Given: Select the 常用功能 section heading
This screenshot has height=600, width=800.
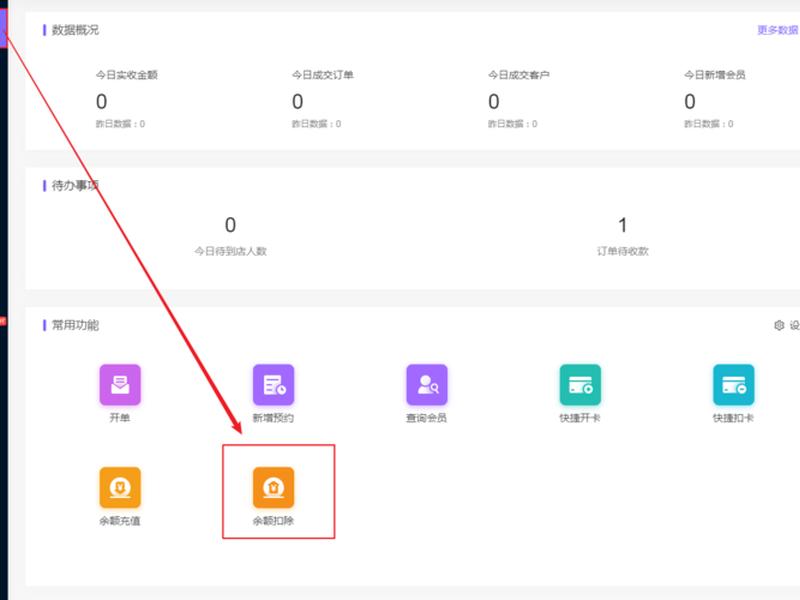Looking at the screenshot, I should (75, 325).
